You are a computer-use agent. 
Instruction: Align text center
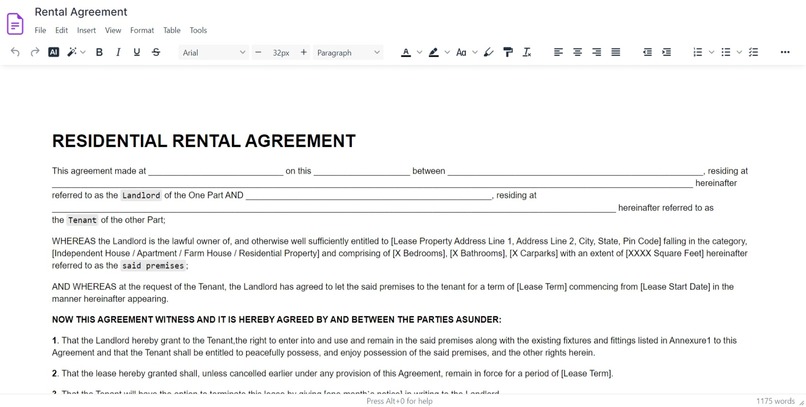click(x=578, y=52)
